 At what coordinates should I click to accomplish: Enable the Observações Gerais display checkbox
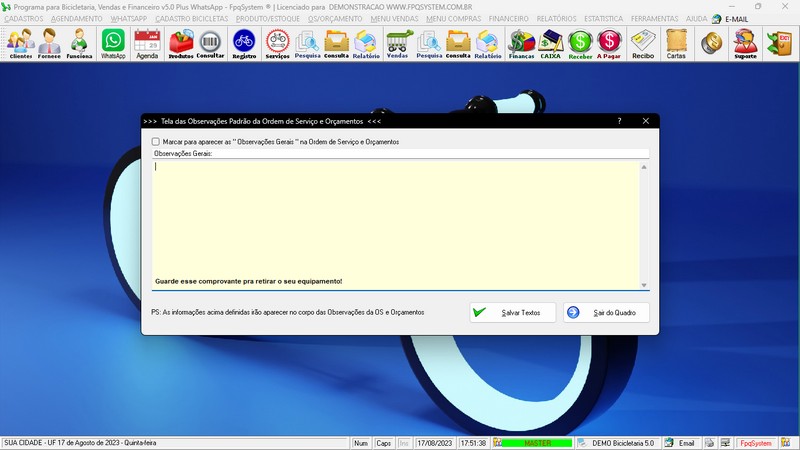[x=155, y=142]
